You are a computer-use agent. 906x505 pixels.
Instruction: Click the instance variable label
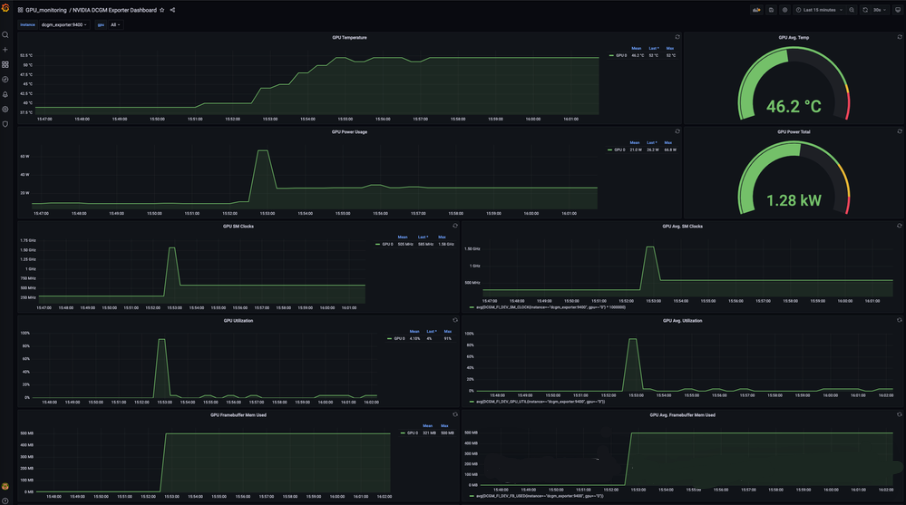[x=27, y=25]
